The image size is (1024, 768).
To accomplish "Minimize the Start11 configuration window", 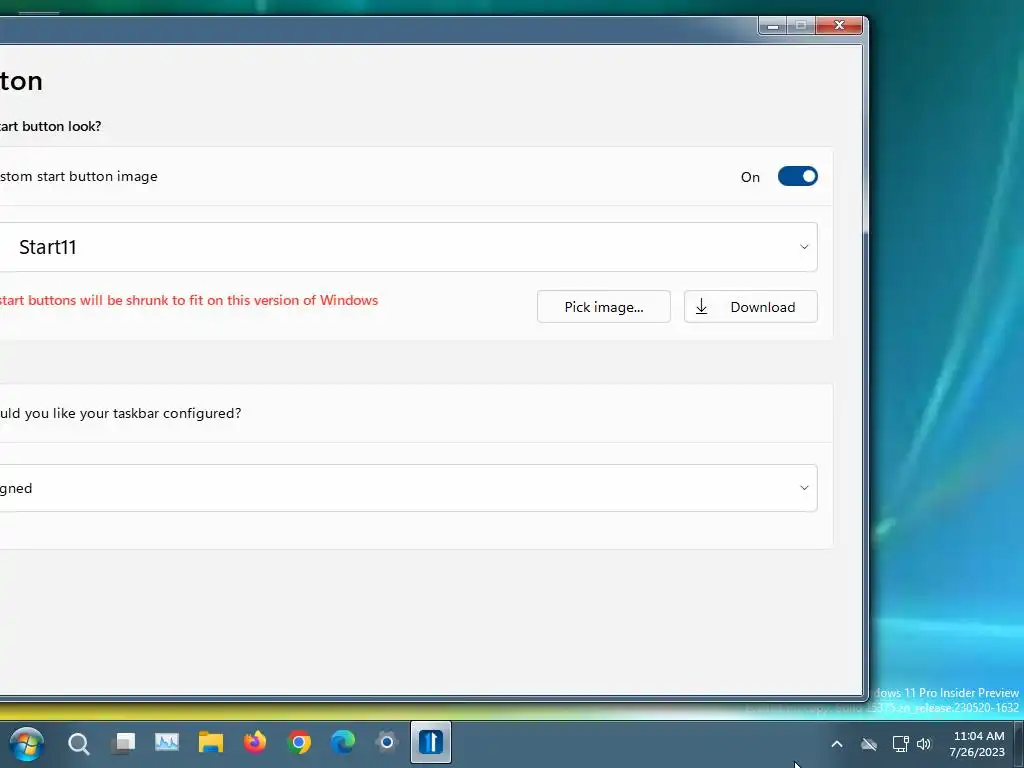I will pyautogui.click(x=773, y=25).
